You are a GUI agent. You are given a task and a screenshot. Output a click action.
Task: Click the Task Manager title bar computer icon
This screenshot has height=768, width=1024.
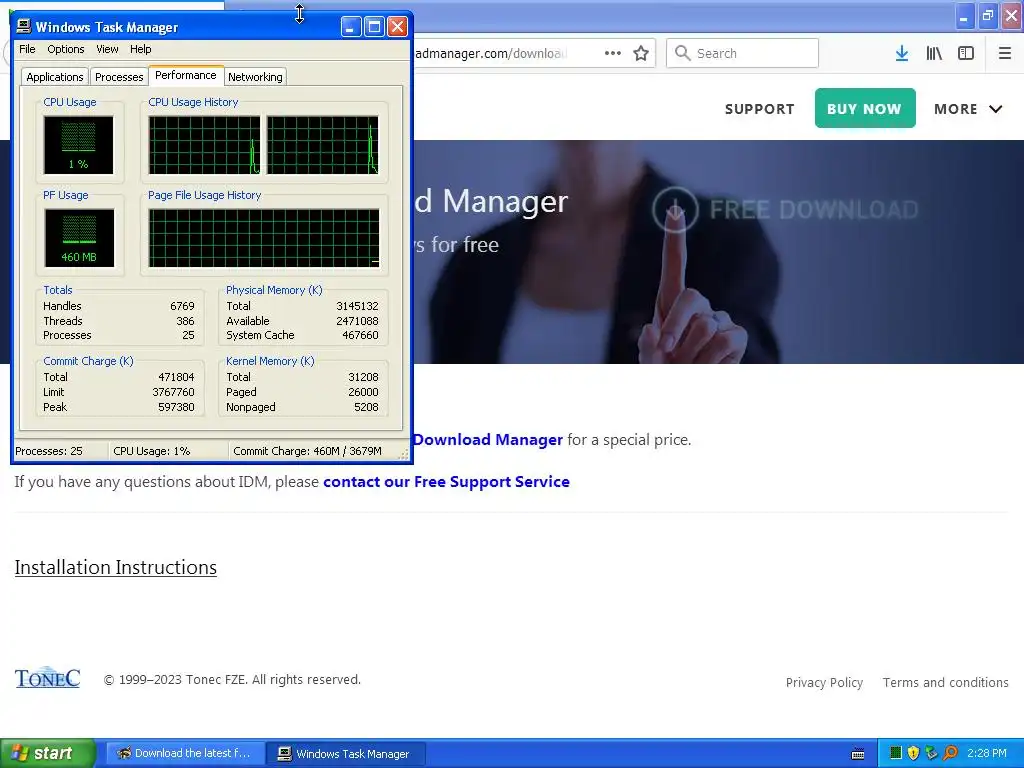pyautogui.click(x=24, y=26)
